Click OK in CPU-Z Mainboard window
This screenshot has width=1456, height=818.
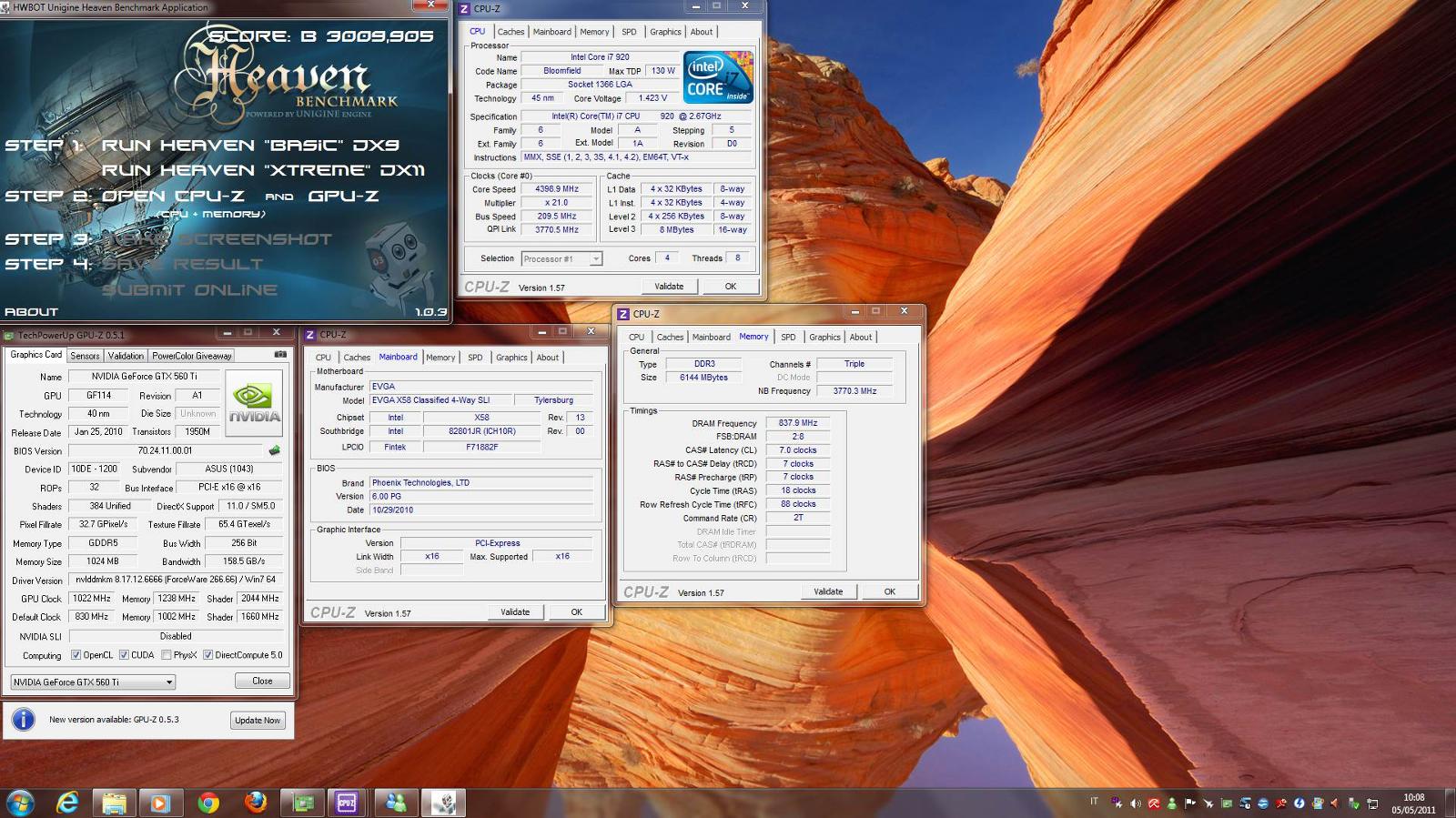tap(577, 611)
